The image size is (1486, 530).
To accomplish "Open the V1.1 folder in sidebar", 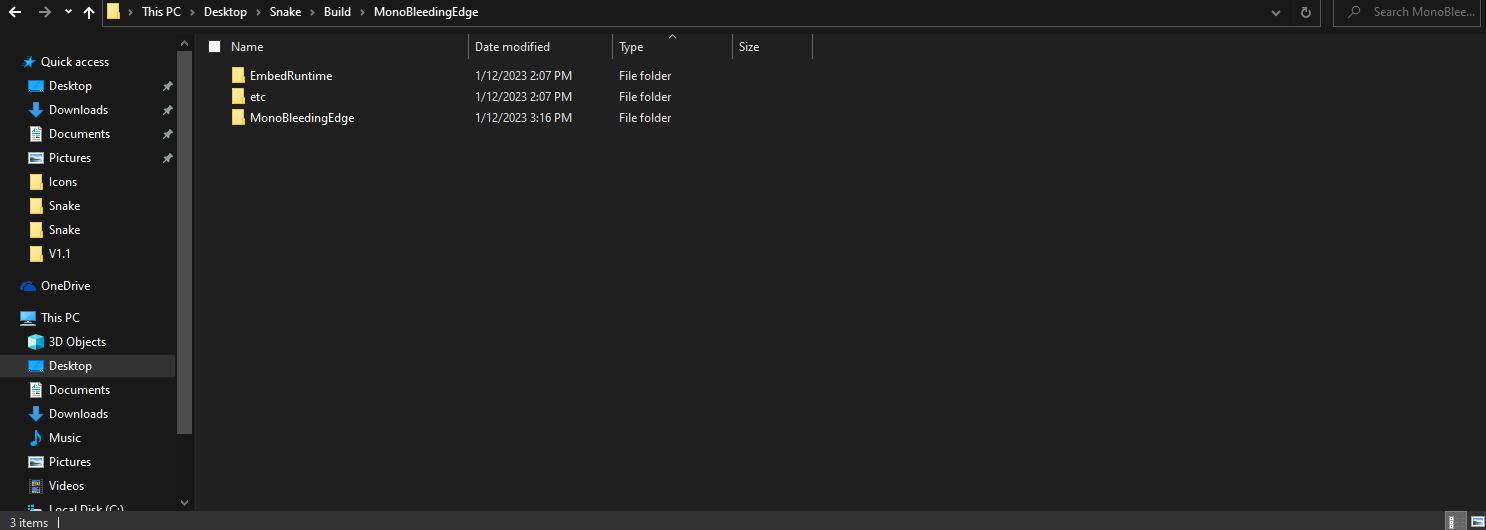I will 59,254.
